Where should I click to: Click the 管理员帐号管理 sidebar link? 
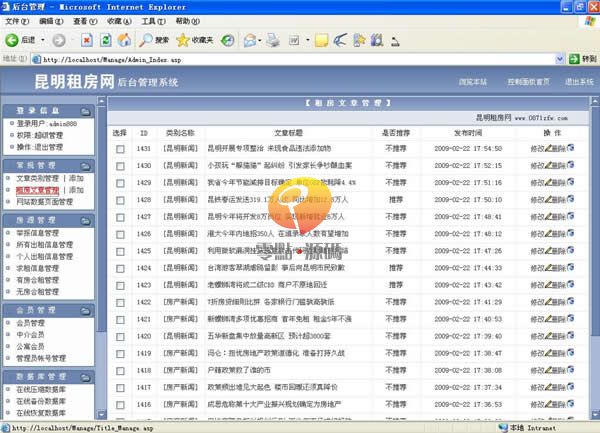click(41, 358)
